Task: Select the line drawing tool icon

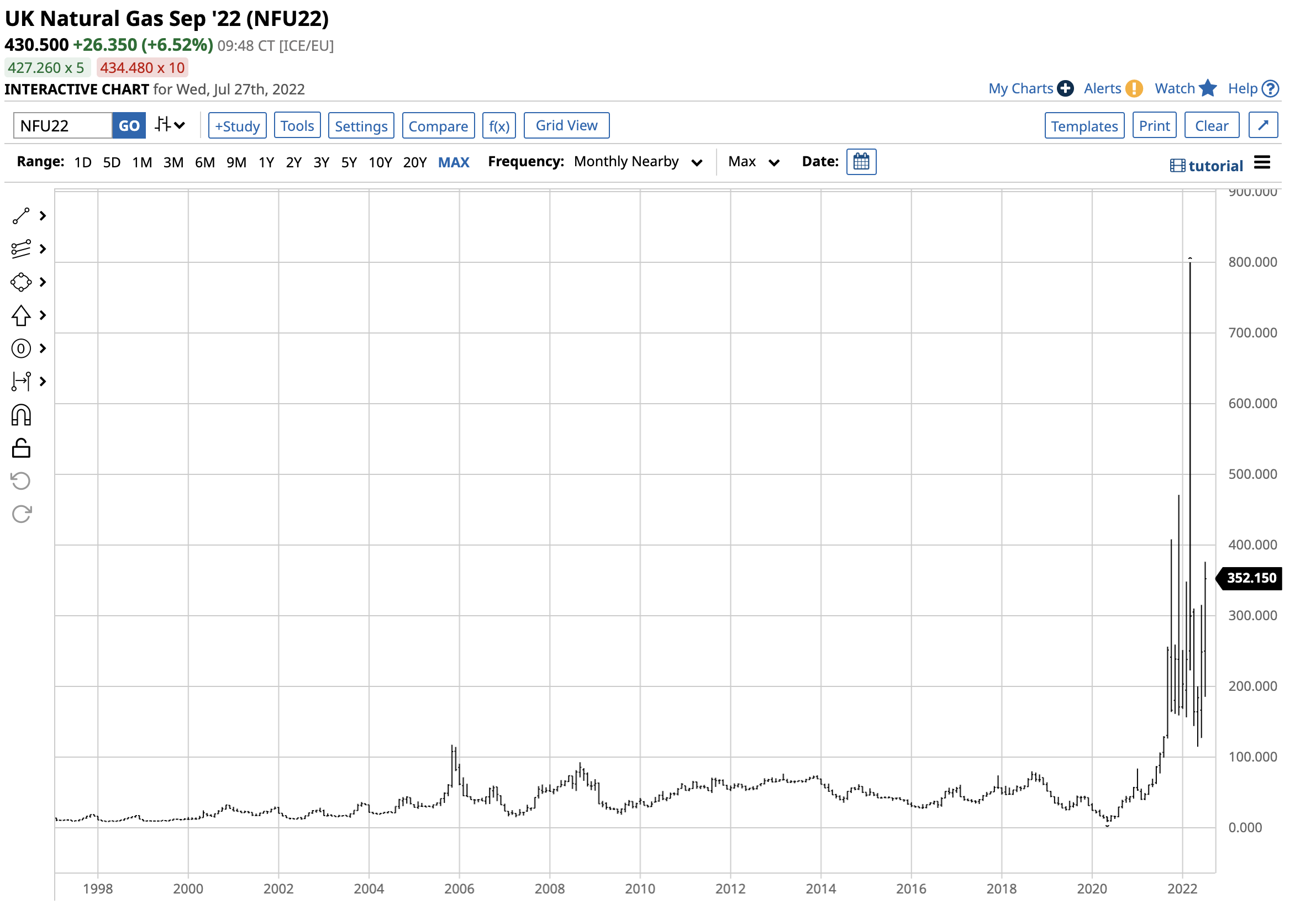Action: [x=20, y=216]
